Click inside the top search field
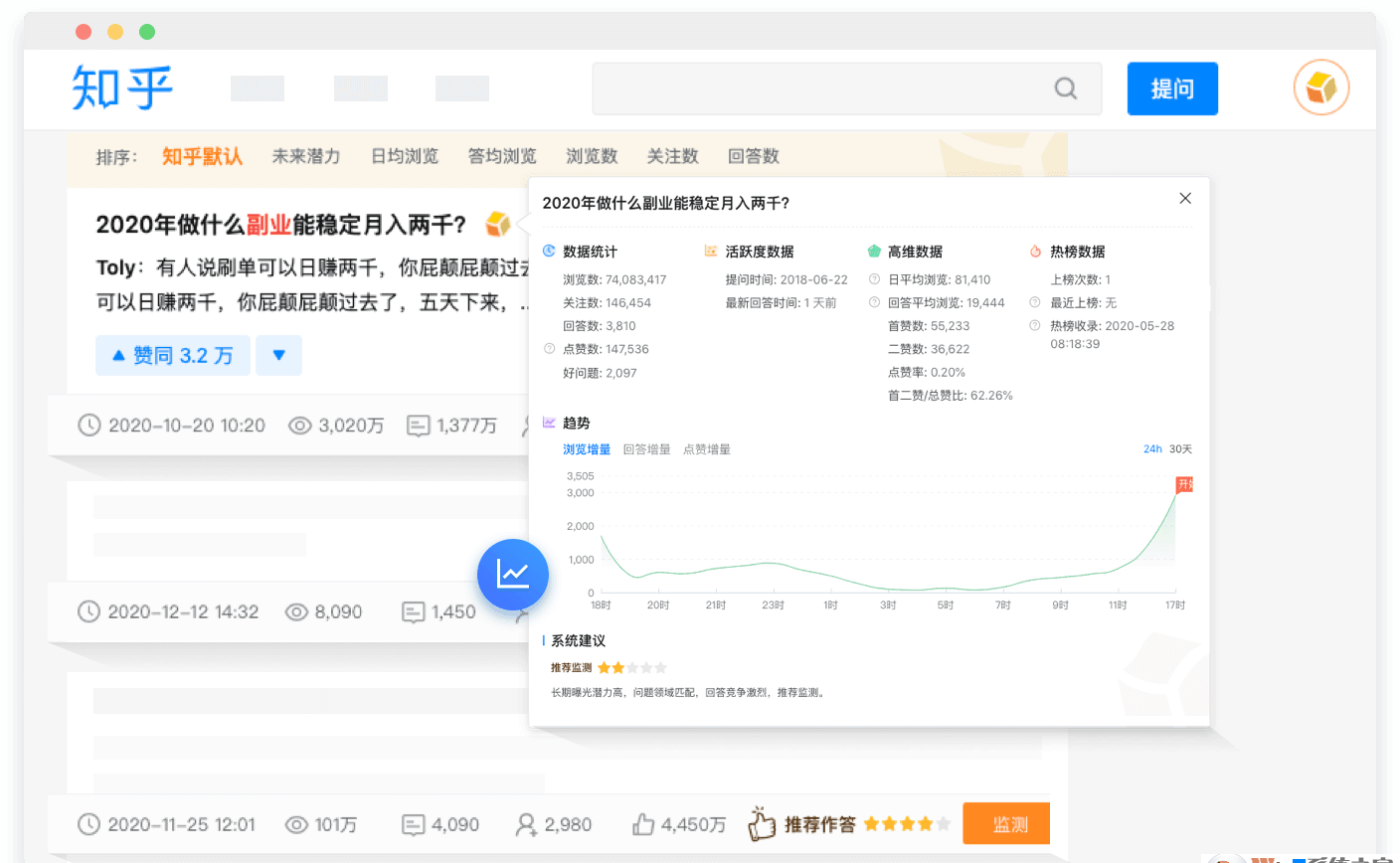Screen dimensions: 1400x863 point(846,88)
